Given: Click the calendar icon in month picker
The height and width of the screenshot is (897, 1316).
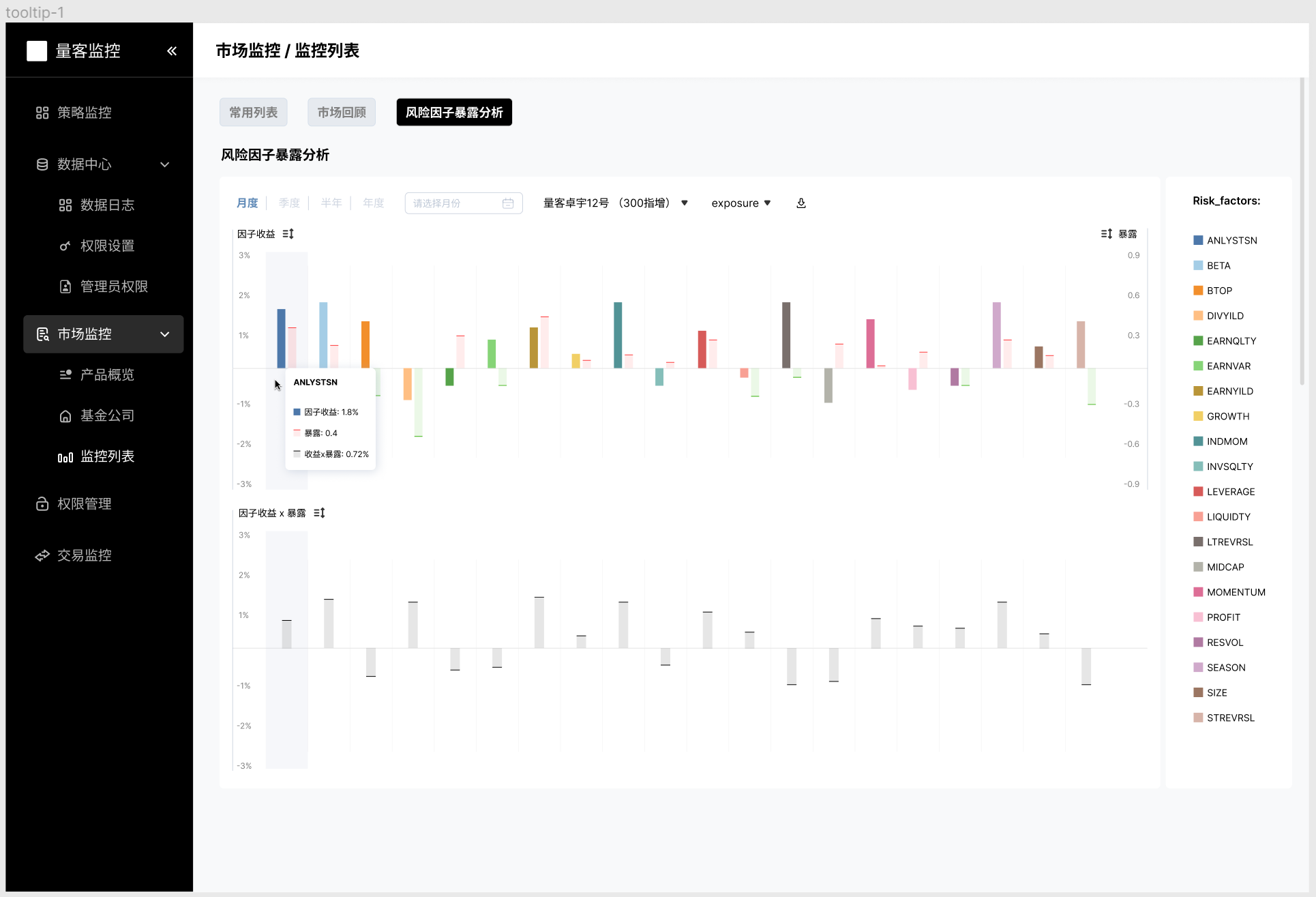Looking at the screenshot, I should (x=508, y=203).
